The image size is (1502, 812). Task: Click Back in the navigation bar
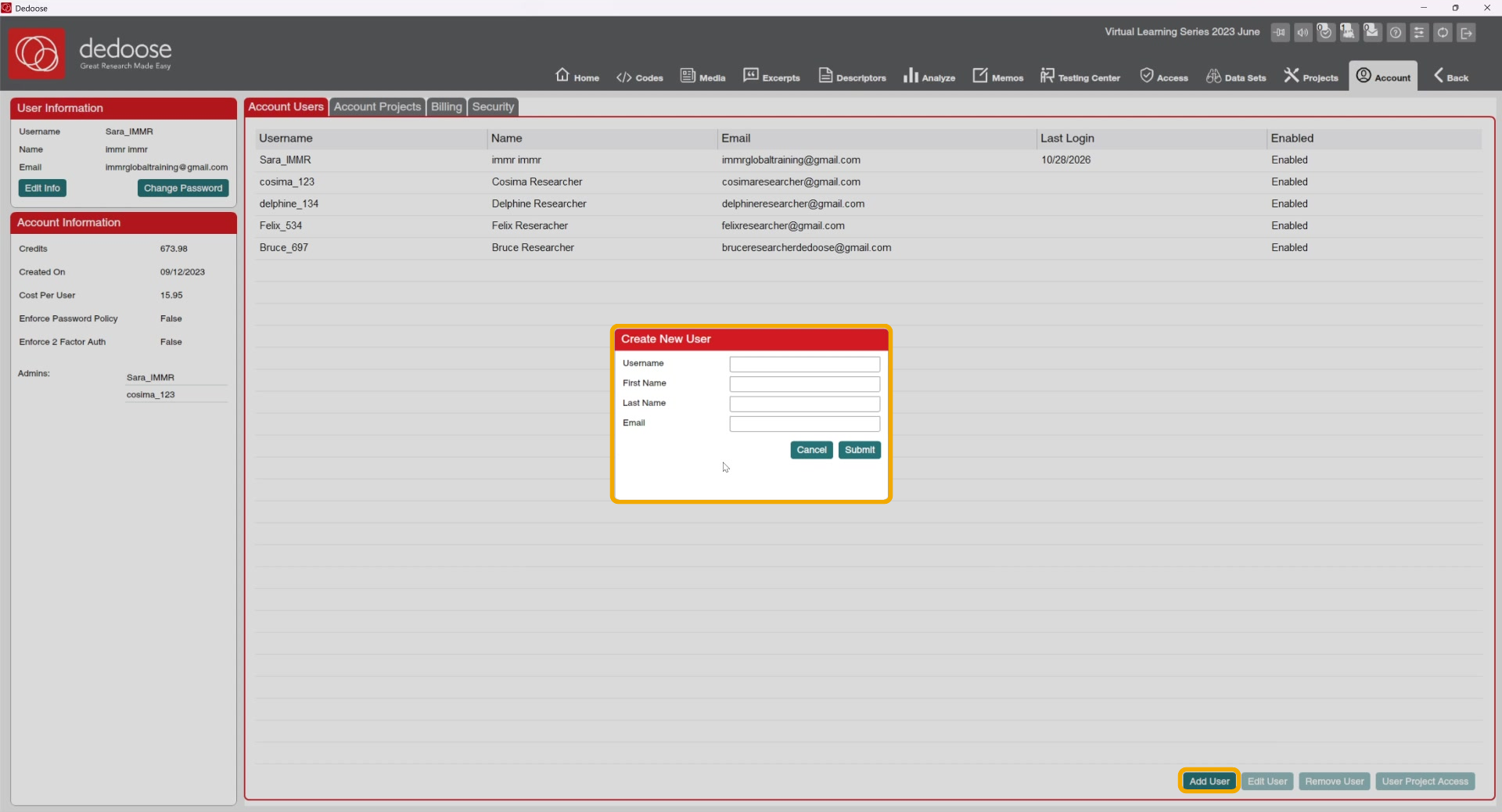click(x=1451, y=76)
